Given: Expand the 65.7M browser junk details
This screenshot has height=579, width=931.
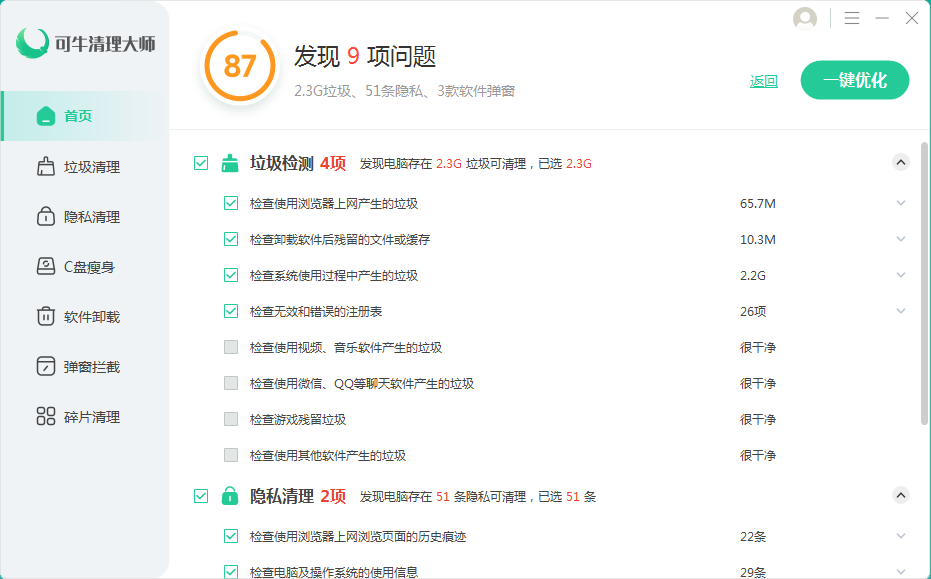Looking at the screenshot, I should coord(900,204).
